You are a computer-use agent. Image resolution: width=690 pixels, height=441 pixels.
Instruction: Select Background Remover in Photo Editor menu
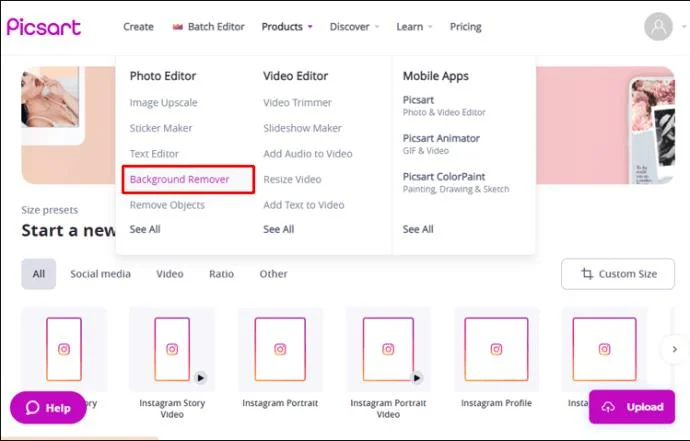tap(180, 179)
